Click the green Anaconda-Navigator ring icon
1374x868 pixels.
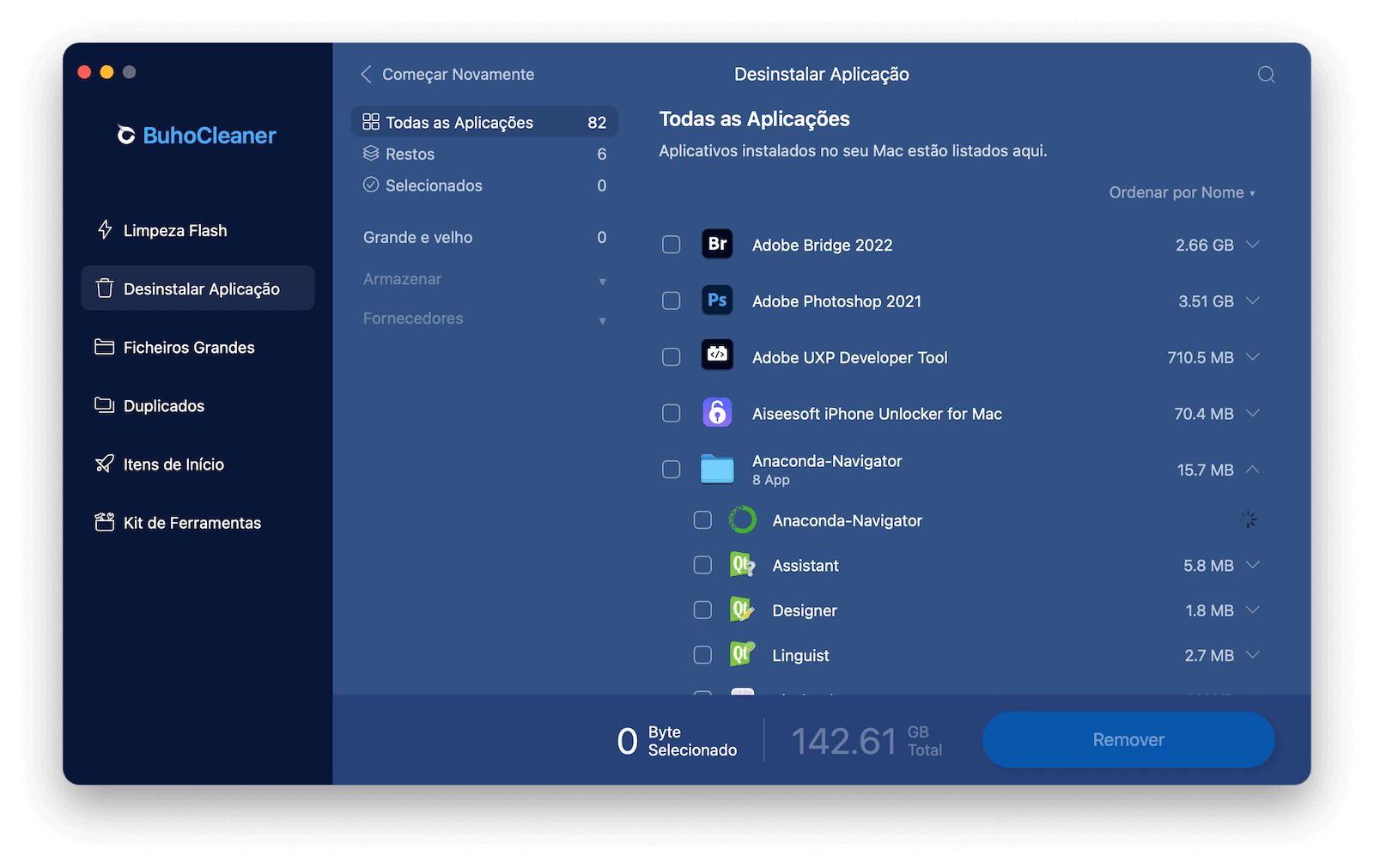coord(742,519)
